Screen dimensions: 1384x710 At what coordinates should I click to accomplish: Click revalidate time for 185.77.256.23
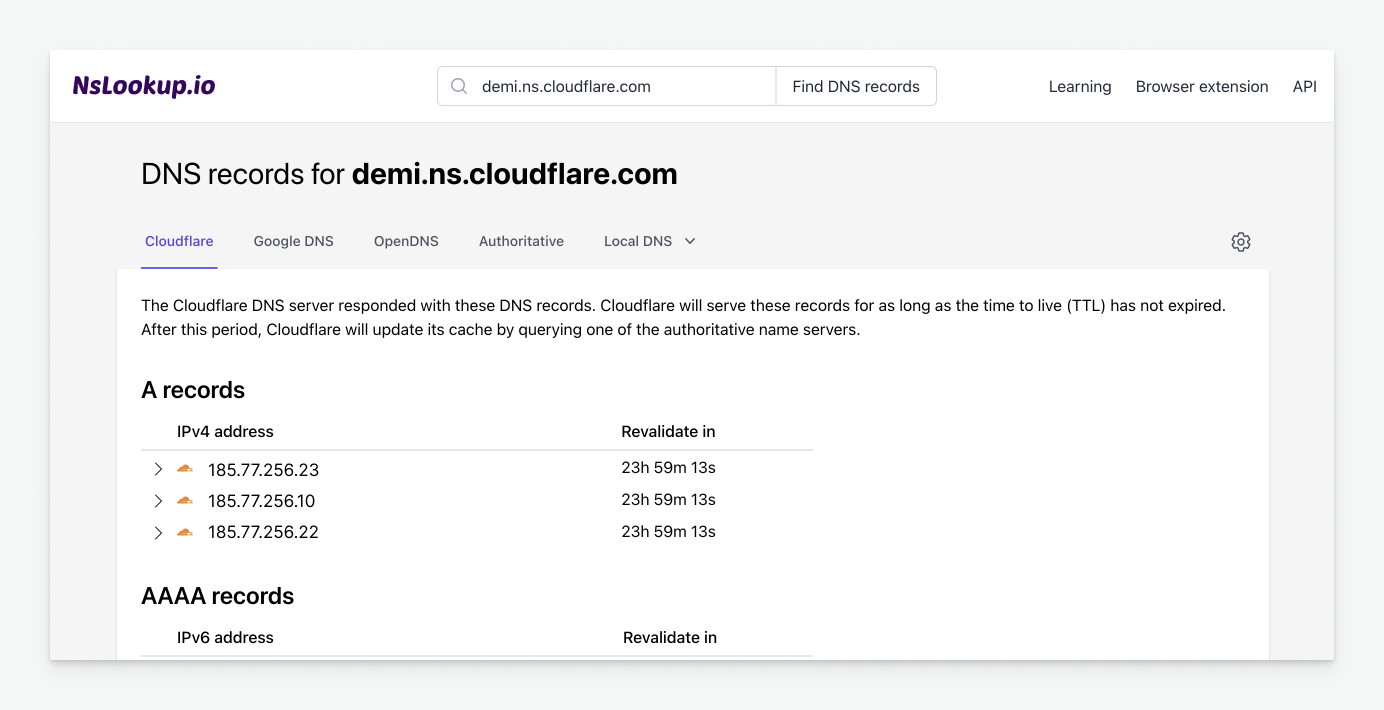[x=669, y=468]
